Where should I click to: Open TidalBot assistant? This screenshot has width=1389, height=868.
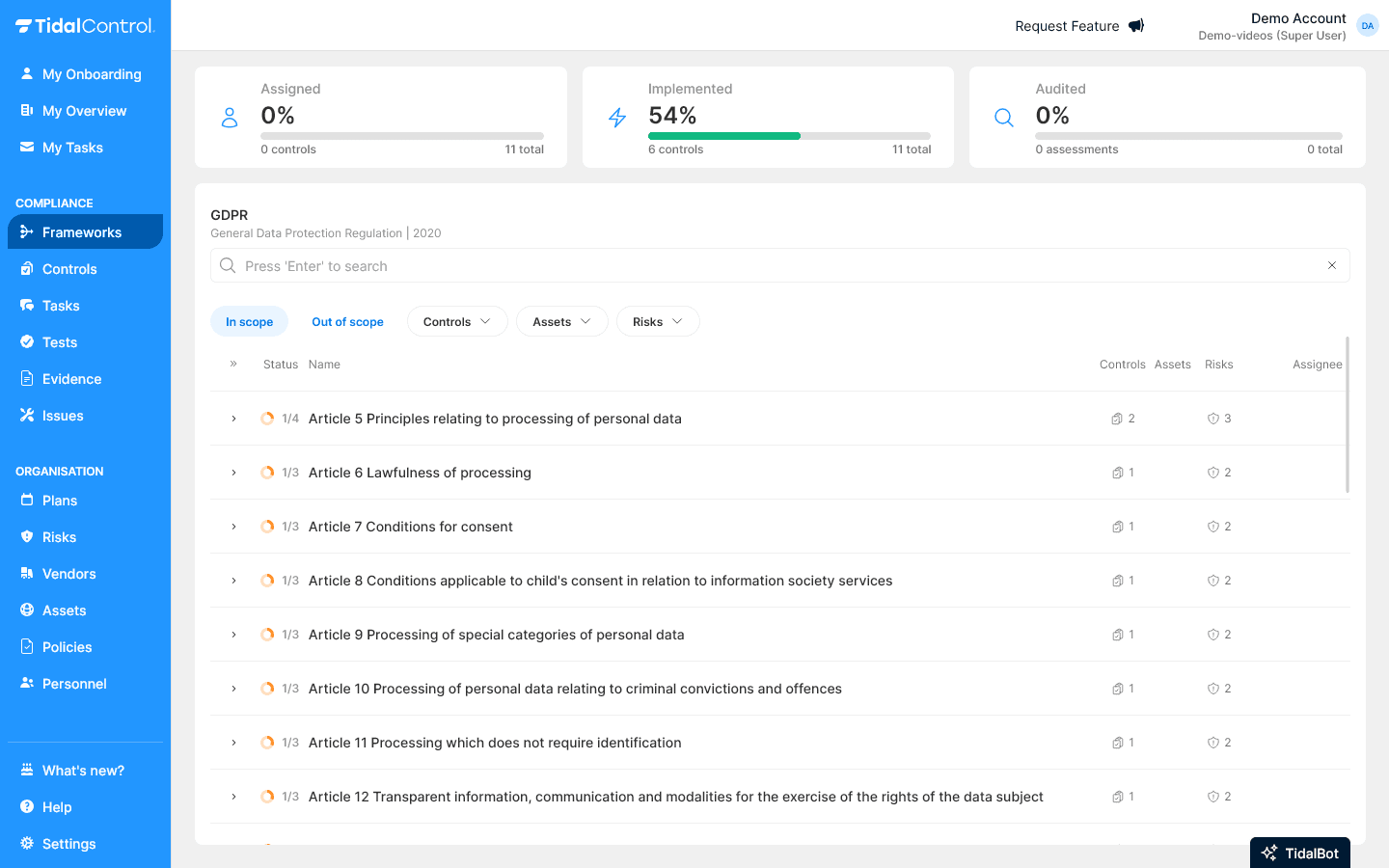click(1299, 853)
